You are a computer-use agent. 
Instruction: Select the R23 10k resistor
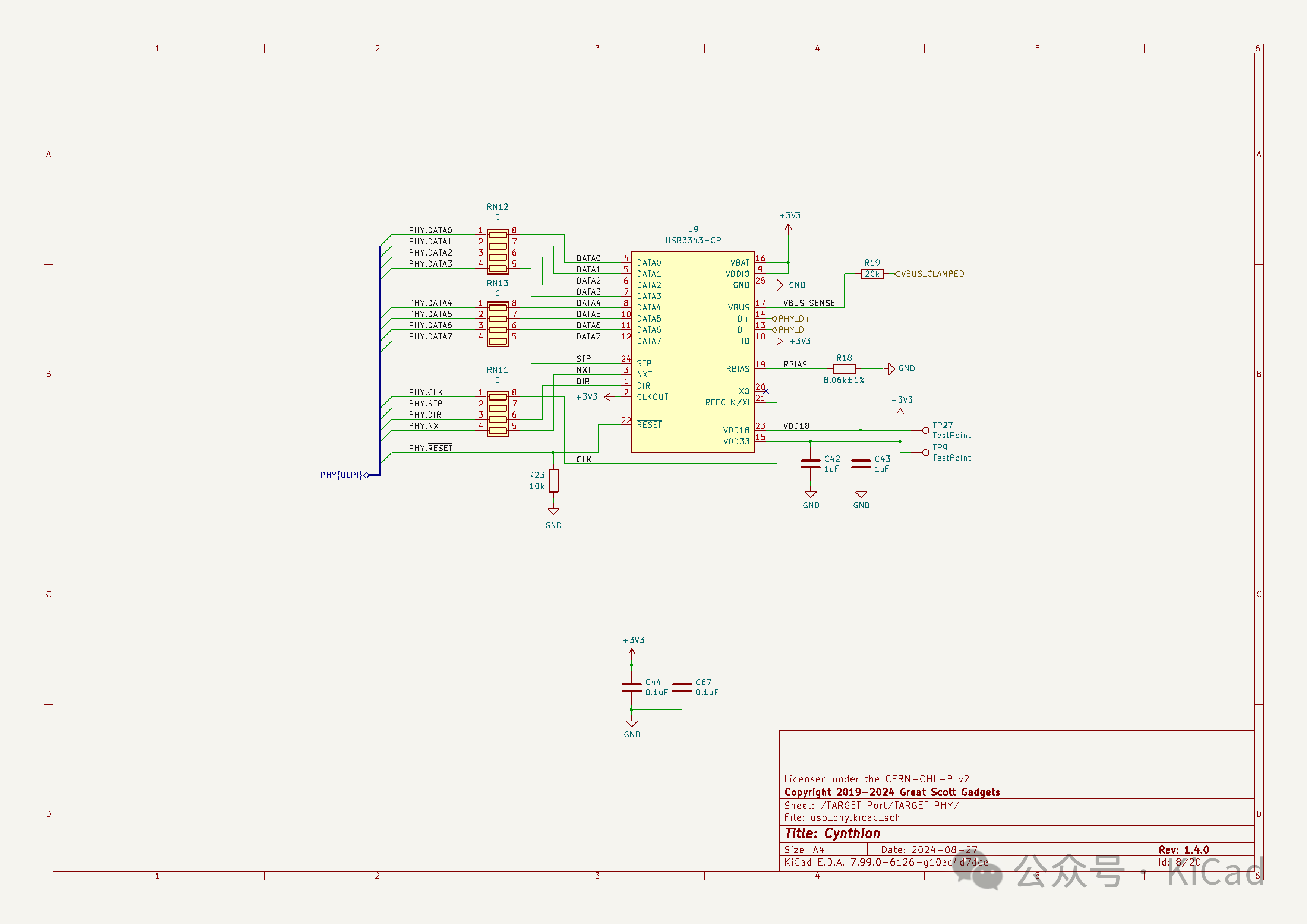(553, 481)
